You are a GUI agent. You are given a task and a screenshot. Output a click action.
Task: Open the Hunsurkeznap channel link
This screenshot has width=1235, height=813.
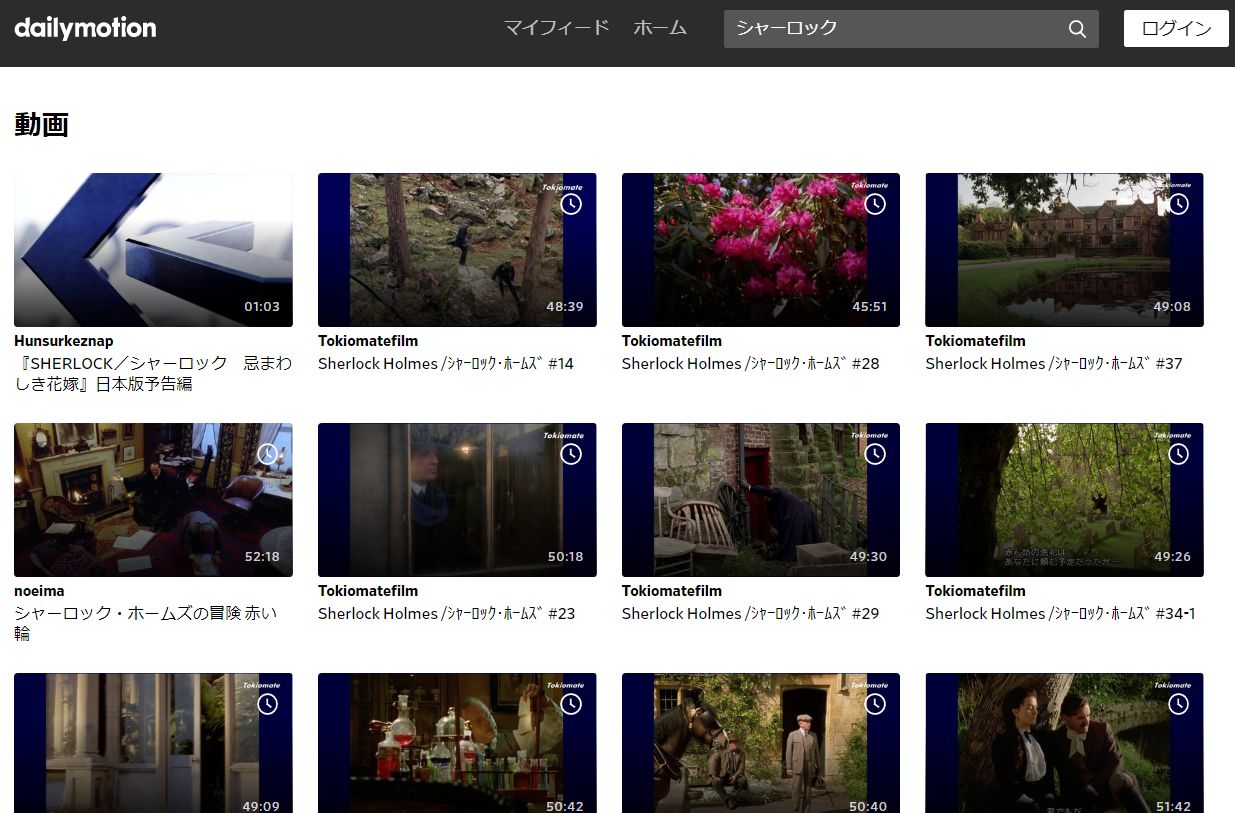(x=64, y=341)
